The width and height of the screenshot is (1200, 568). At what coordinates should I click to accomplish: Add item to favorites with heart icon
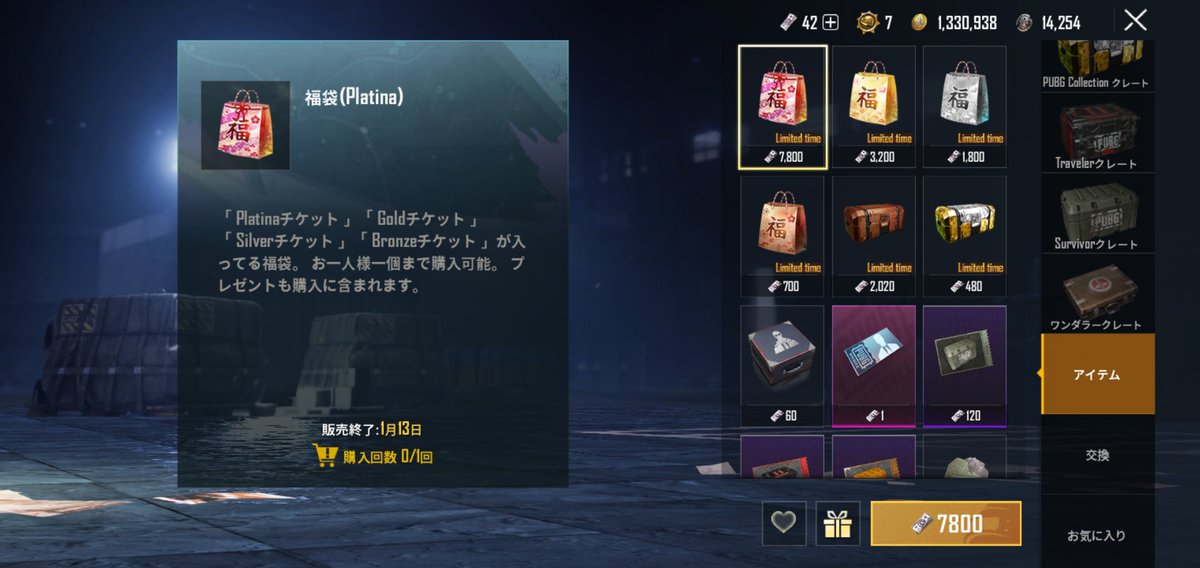tap(784, 523)
